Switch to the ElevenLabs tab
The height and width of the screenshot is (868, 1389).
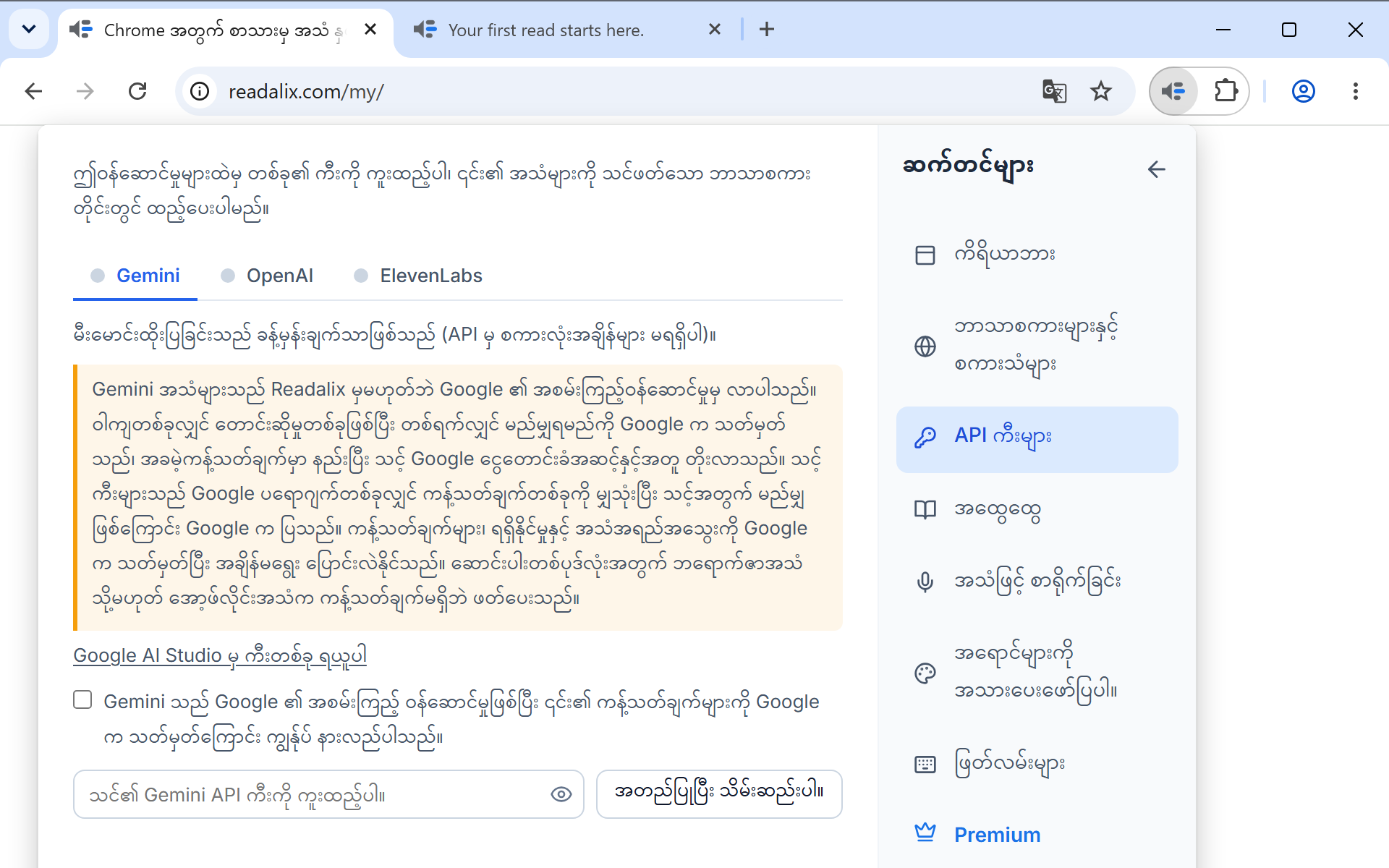[418, 276]
